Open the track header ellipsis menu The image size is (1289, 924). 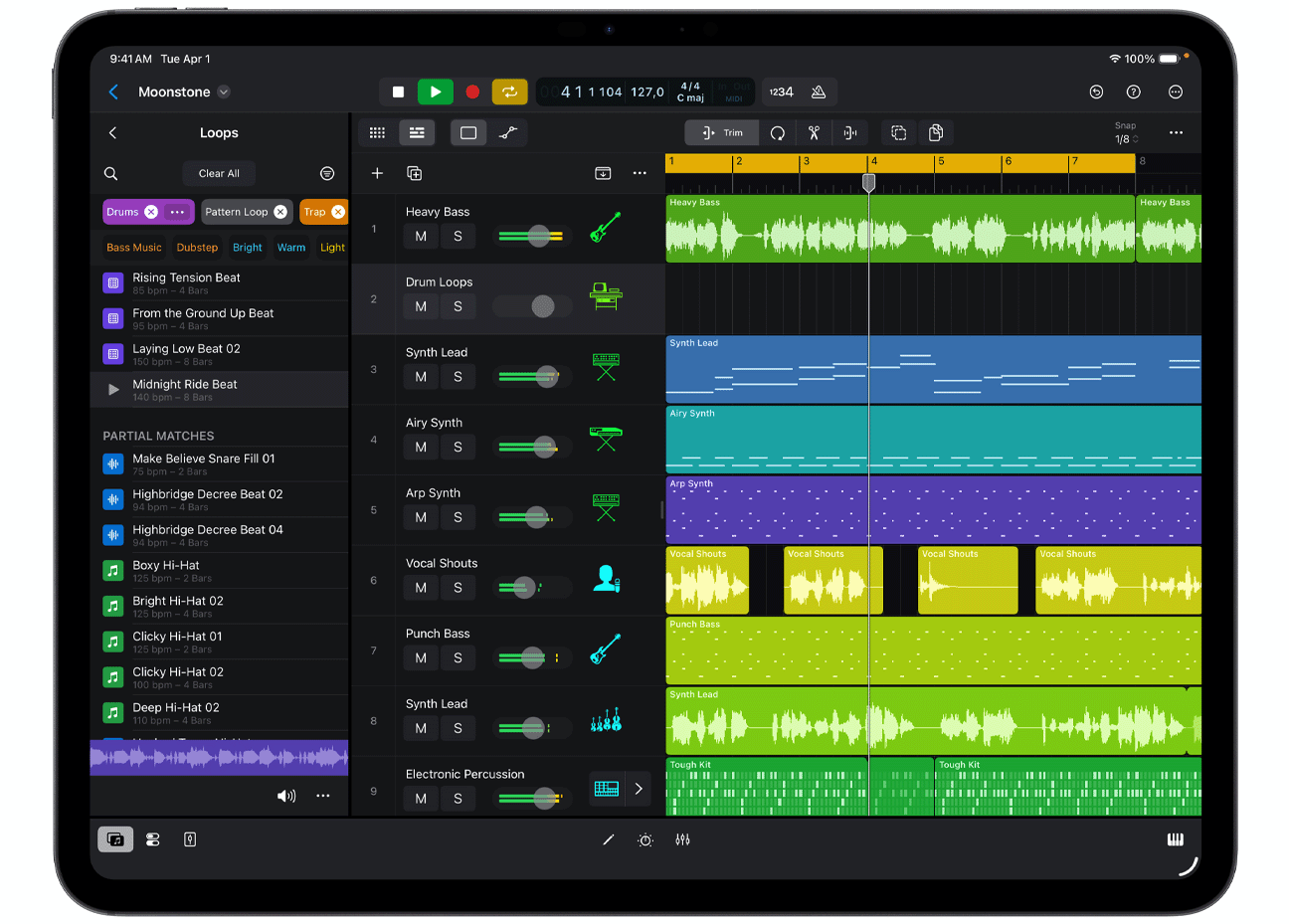[x=640, y=173]
